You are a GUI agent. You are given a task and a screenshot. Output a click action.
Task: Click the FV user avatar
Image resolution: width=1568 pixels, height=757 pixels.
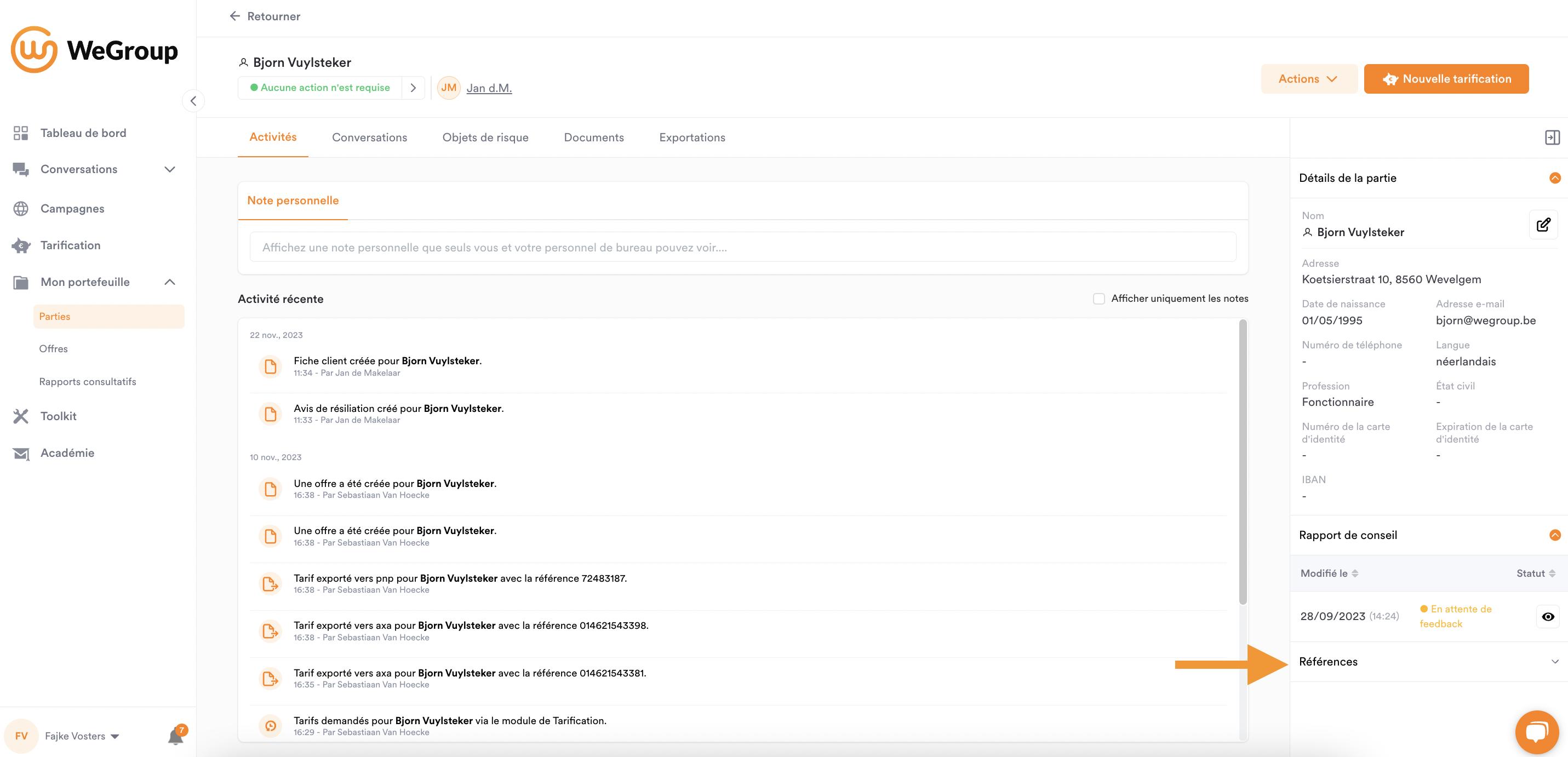[x=21, y=736]
